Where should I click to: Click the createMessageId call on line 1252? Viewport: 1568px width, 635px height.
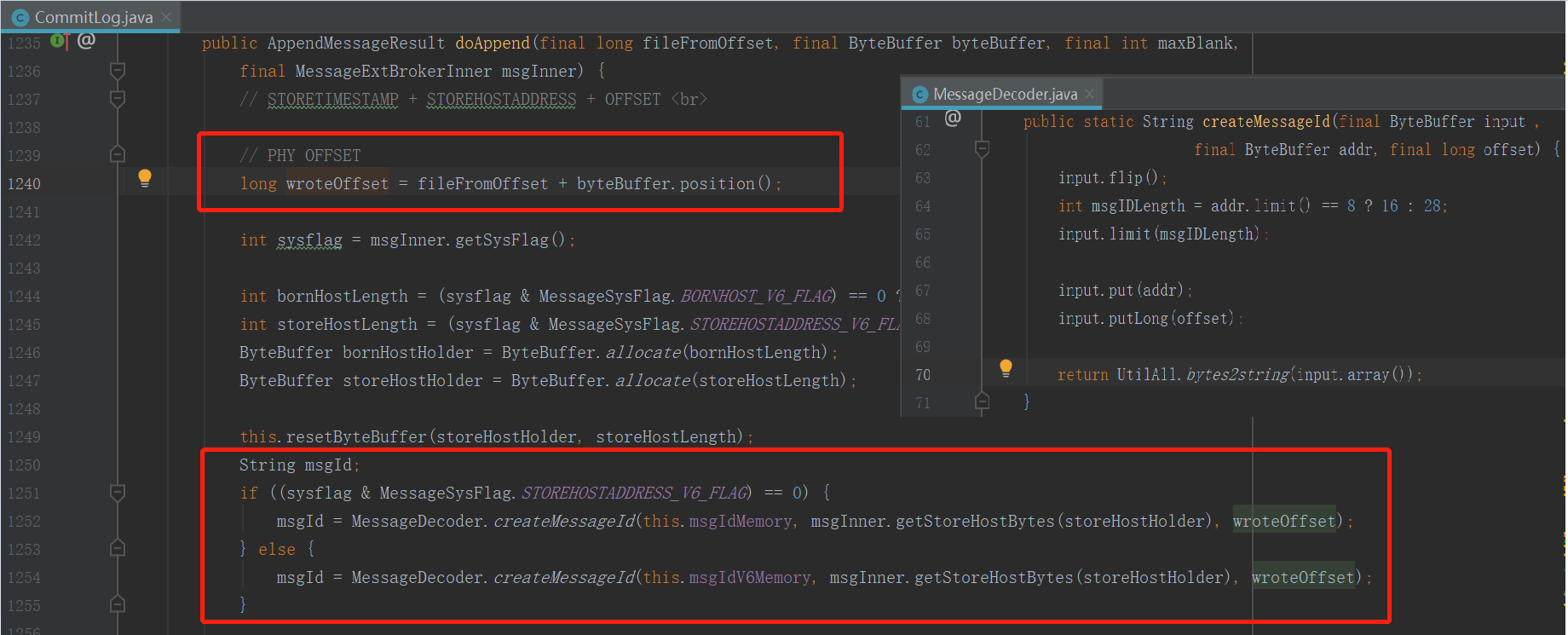pos(564,522)
